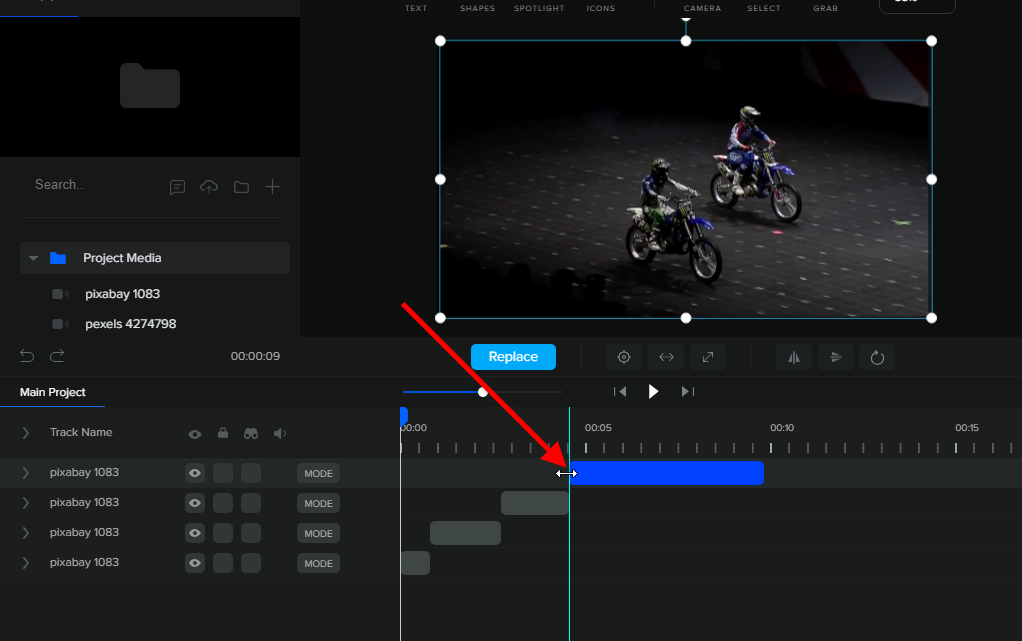Click the padlock icon in Track Name header
Viewport: 1022px width, 641px height.
223,432
